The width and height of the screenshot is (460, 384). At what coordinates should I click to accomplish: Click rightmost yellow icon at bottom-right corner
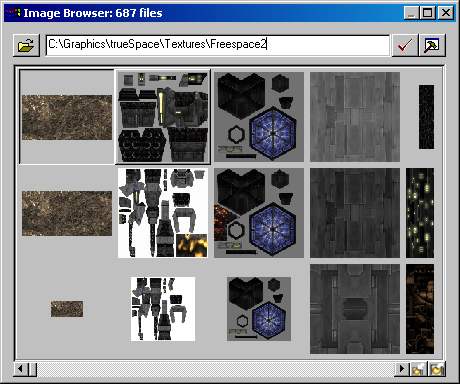click(437, 369)
